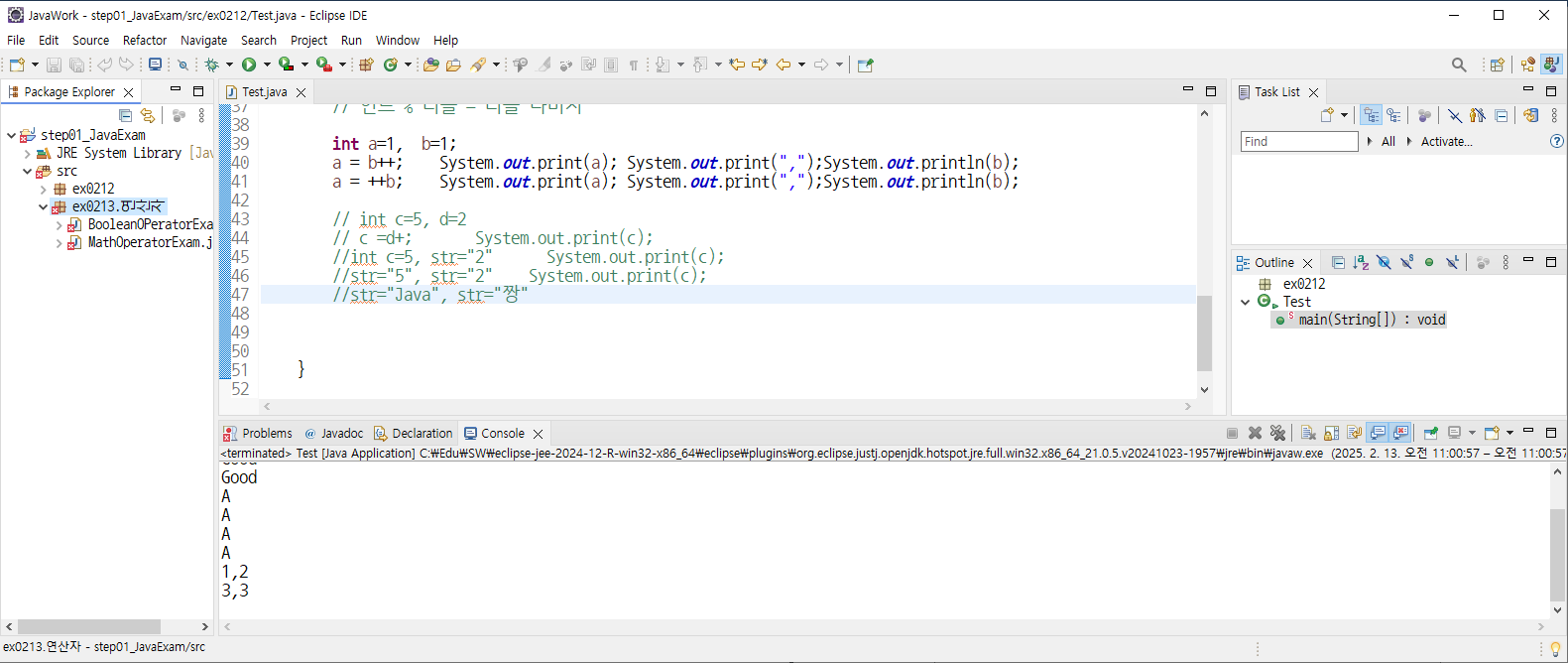Open the Navigate menu
The height and width of the screenshot is (663, 1568).
203,40
